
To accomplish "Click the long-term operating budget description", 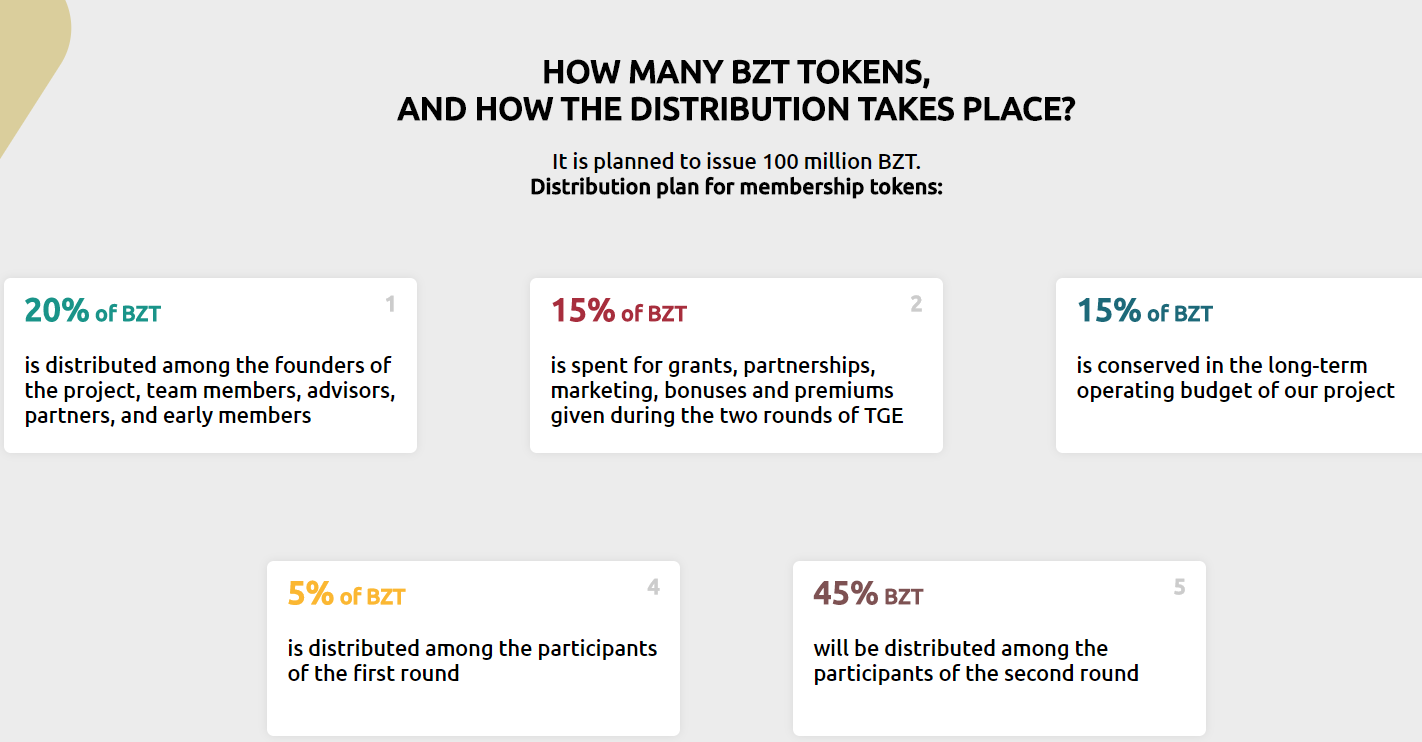I will [x=1236, y=378].
